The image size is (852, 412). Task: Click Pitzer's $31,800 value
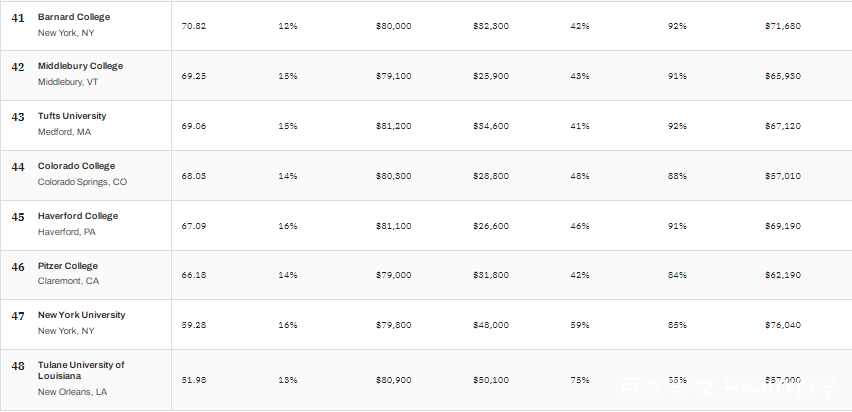pyautogui.click(x=491, y=275)
